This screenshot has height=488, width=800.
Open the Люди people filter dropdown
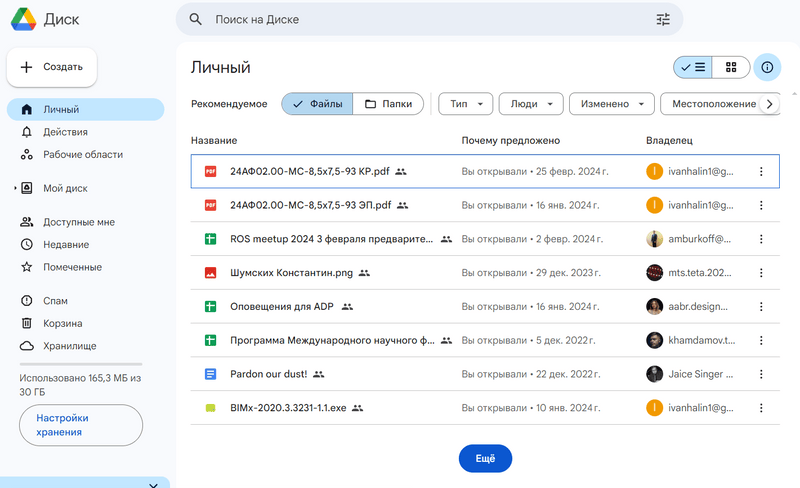pos(531,104)
